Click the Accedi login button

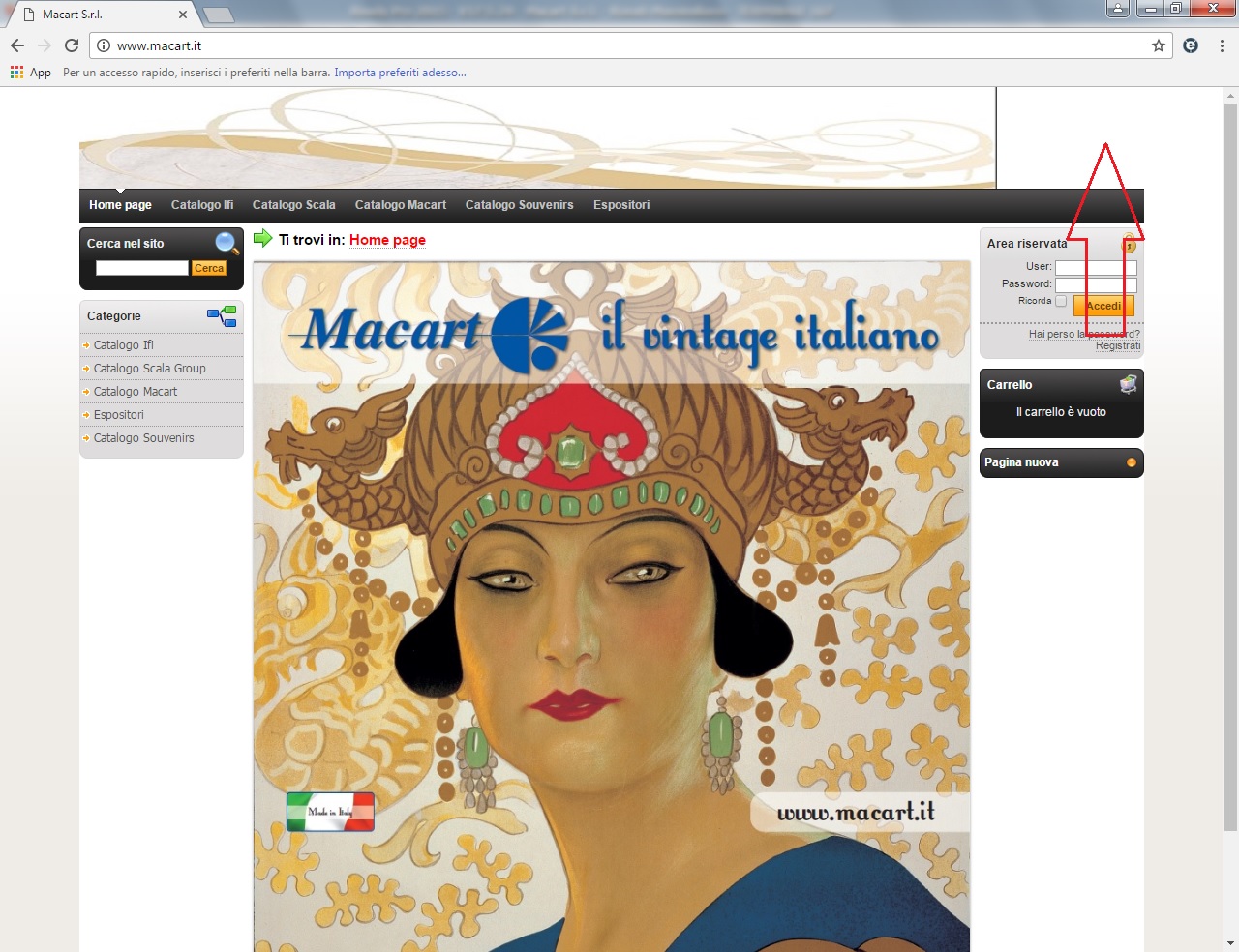pyautogui.click(x=1103, y=306)
